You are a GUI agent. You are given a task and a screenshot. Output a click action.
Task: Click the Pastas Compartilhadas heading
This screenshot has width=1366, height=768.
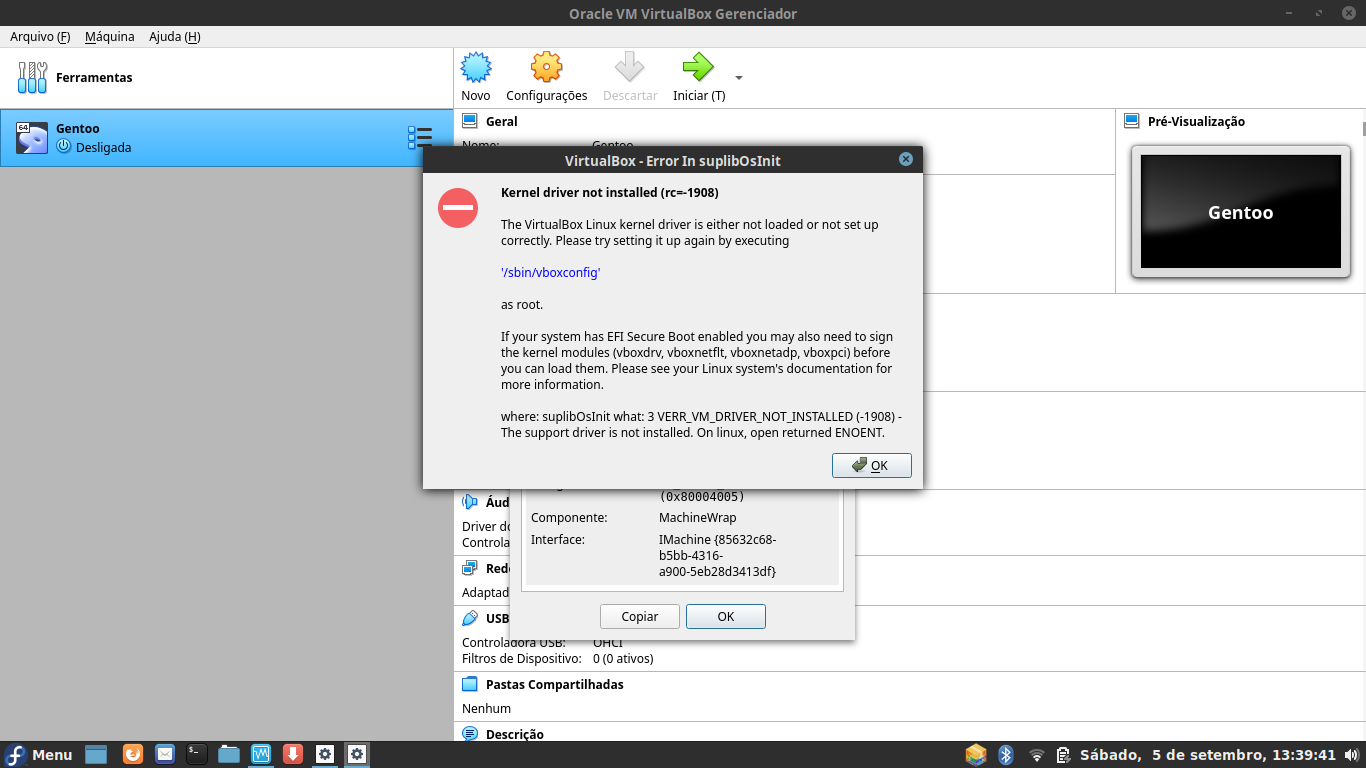coord(554,685)
